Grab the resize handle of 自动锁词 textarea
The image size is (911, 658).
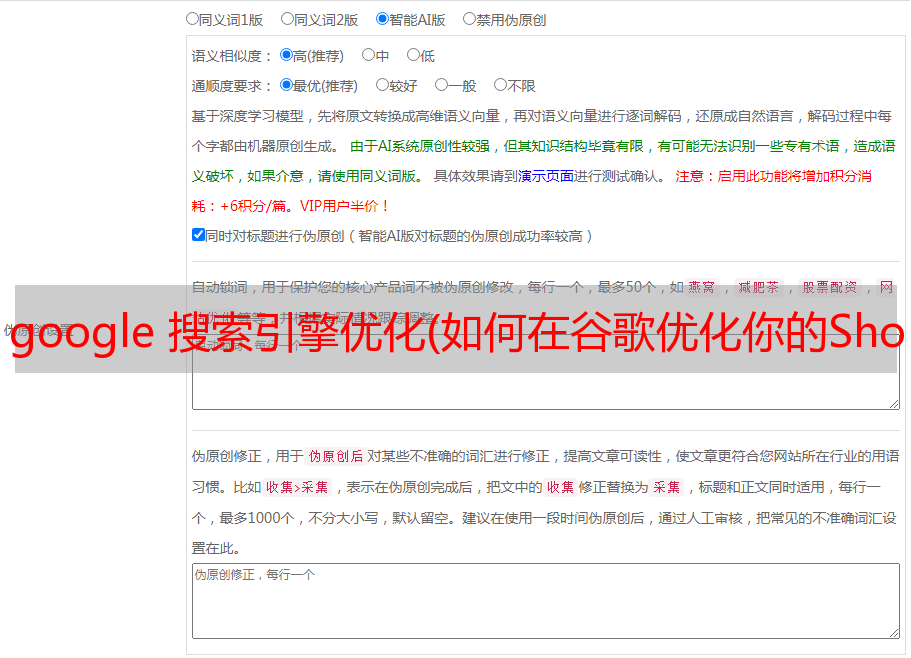click(x=894, y=404)
